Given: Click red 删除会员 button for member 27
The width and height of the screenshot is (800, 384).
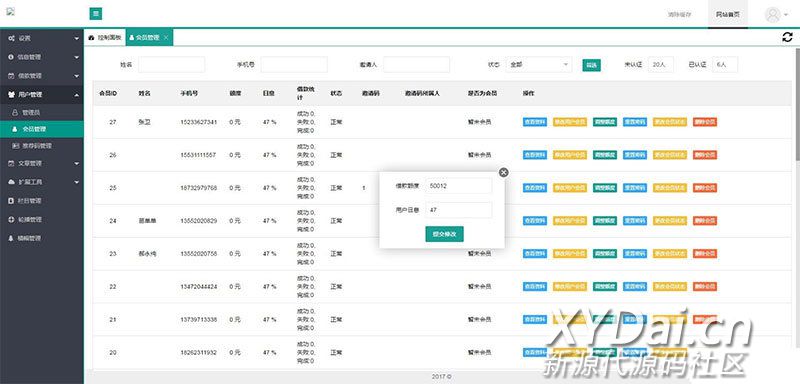Looking at the screenshot, I should [x=705, y=122].
